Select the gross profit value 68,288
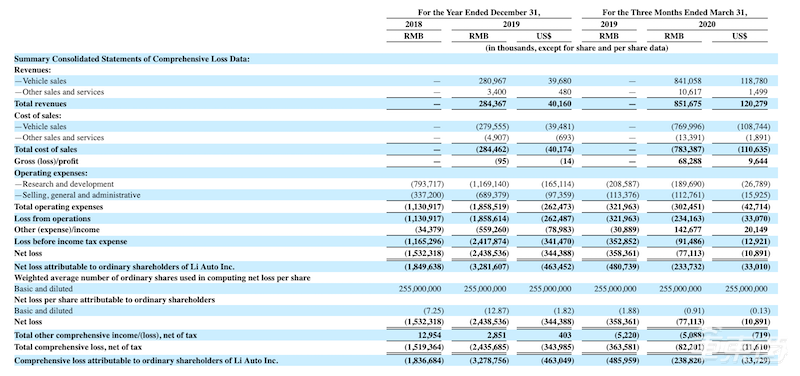This screenshot has height=376, width=800. click(690, 161)
